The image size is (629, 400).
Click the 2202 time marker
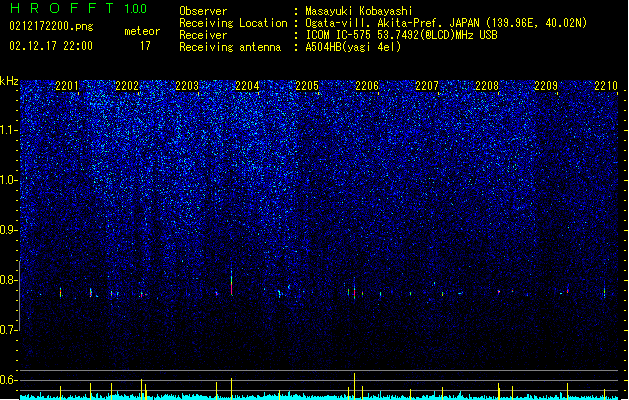[127, 86]
